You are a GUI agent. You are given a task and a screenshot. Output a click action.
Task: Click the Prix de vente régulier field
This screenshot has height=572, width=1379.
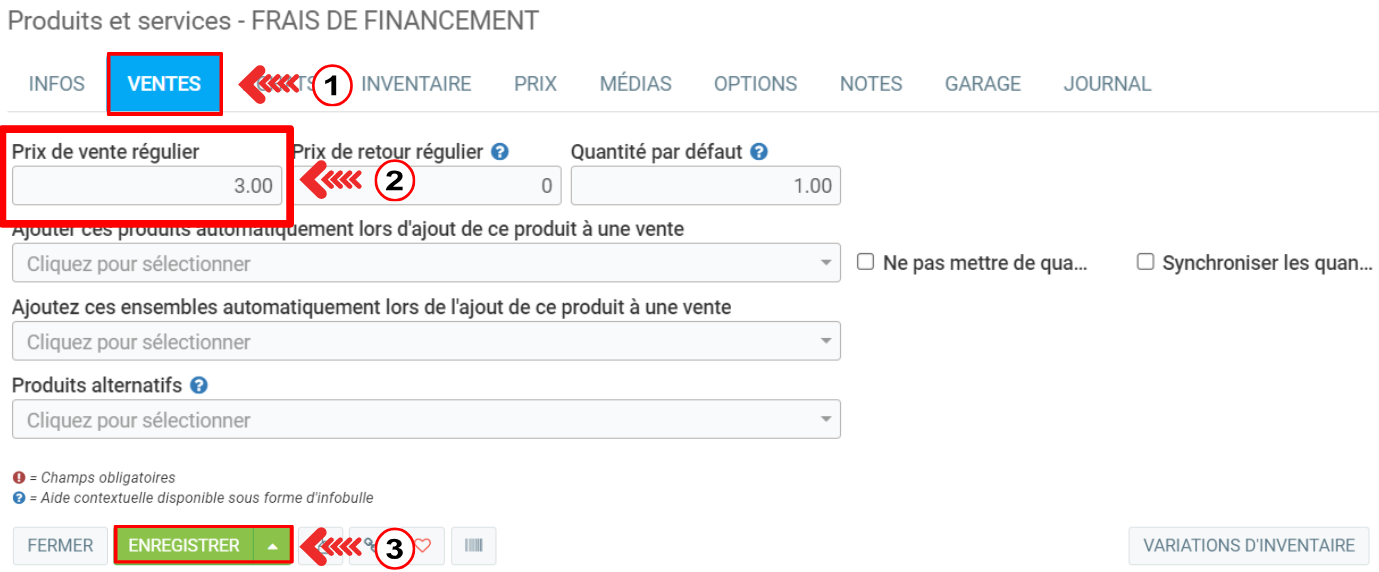pos(147,186)
